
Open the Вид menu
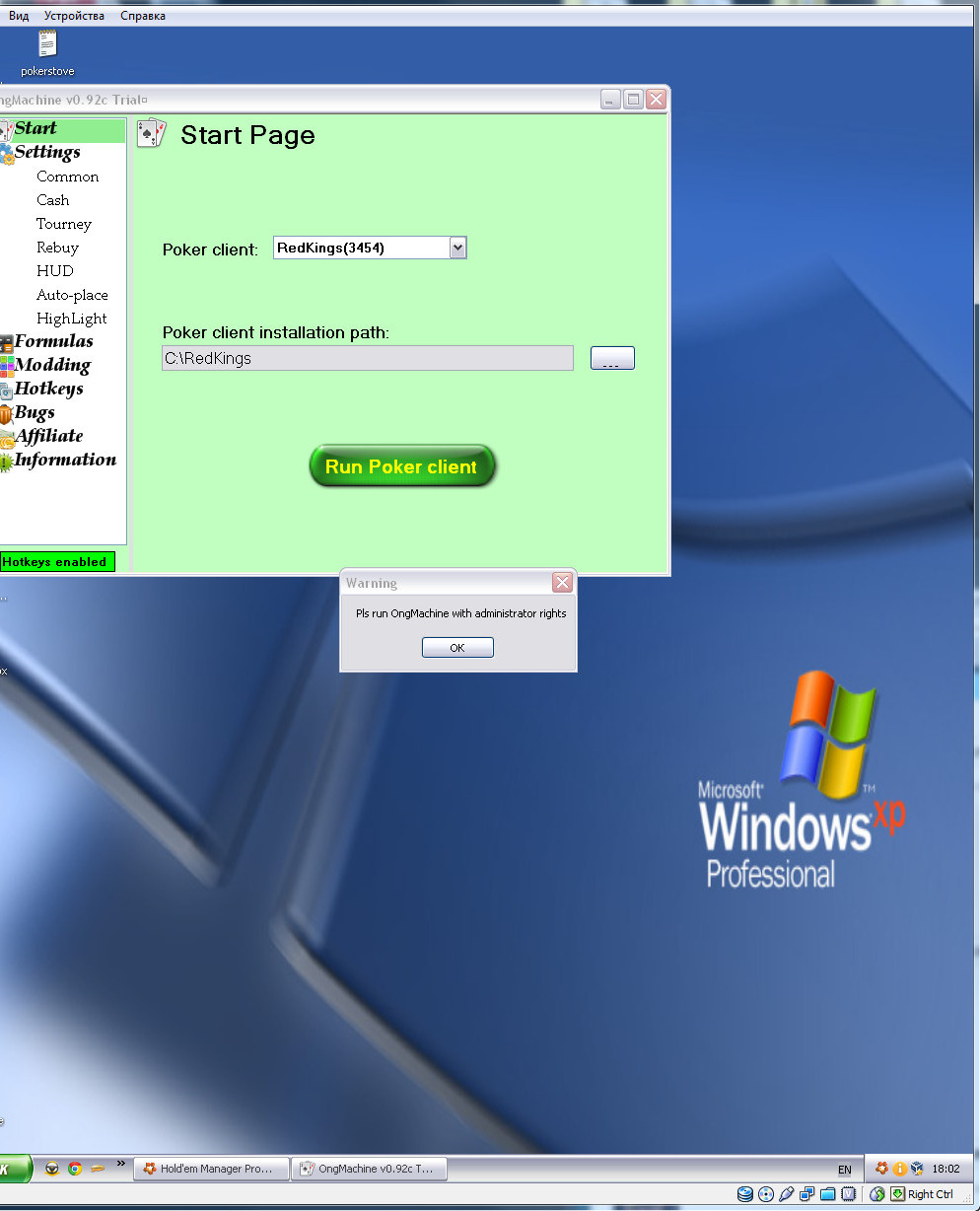19,16
